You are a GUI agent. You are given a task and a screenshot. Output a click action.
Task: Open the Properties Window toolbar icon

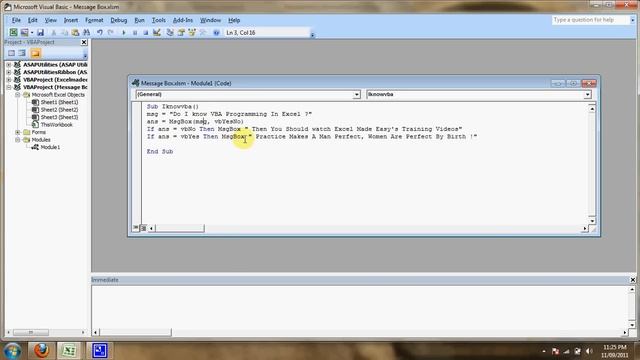(x=181, y=32)
